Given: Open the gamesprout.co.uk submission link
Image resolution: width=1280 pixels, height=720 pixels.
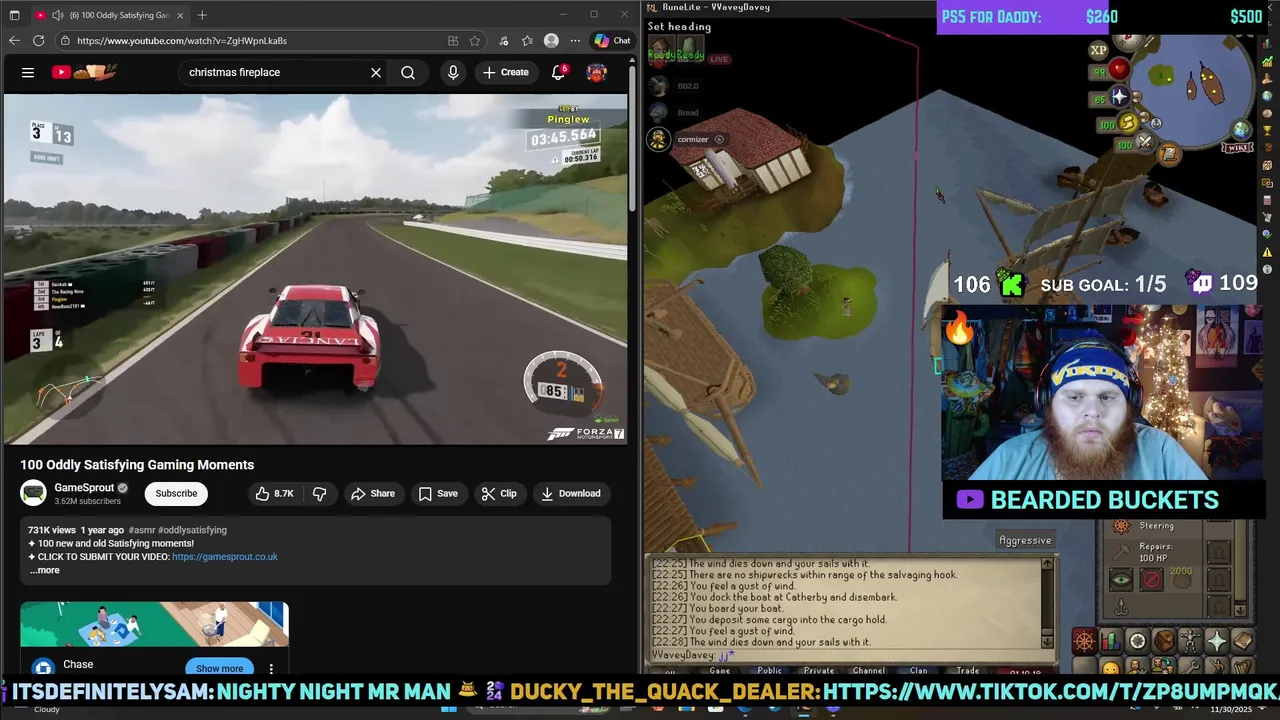Looking at the screenshot, I should click(225, 557).
